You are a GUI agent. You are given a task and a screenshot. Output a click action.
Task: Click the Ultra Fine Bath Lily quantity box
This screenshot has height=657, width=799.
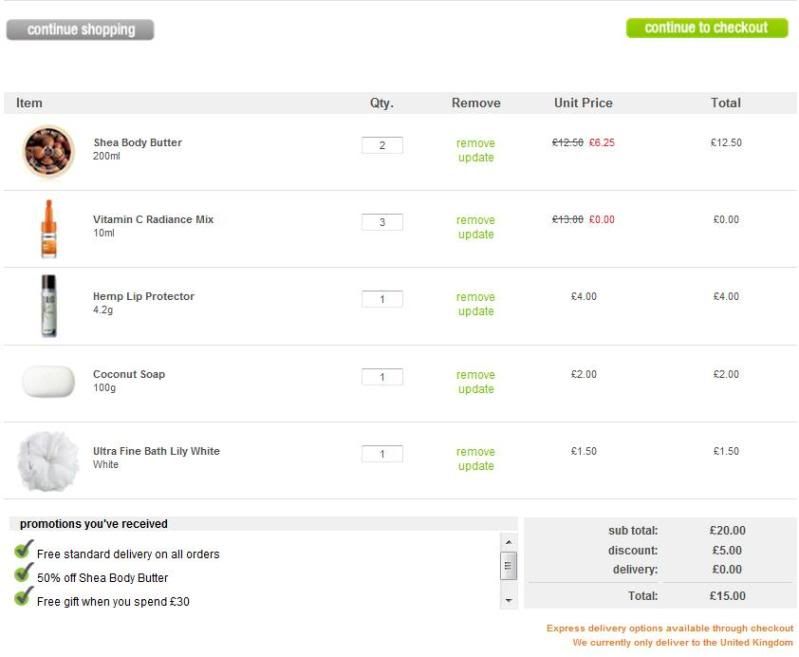click(382, 455)
